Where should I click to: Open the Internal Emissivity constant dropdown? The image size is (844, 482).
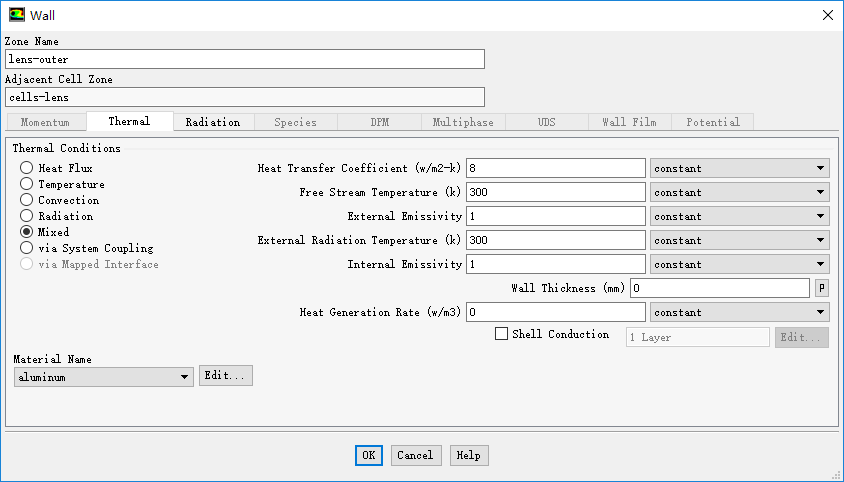click(739, 264)
